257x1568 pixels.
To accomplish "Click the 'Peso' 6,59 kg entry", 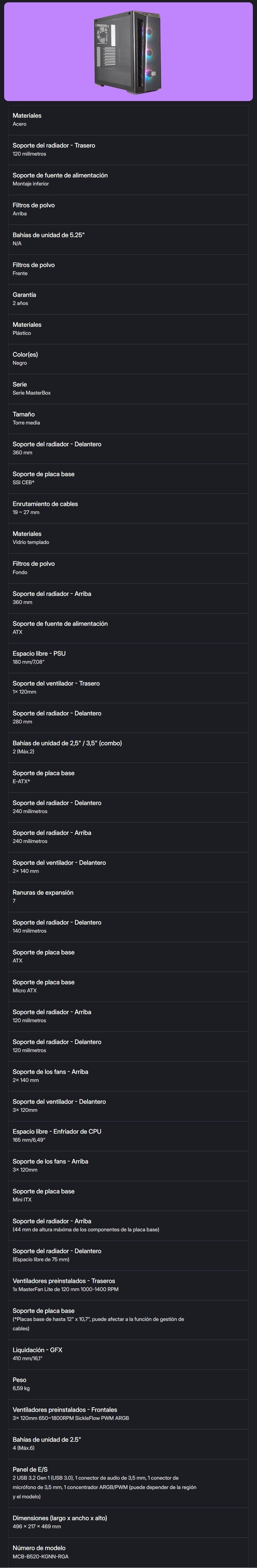I will click(x=128, y=1384).
